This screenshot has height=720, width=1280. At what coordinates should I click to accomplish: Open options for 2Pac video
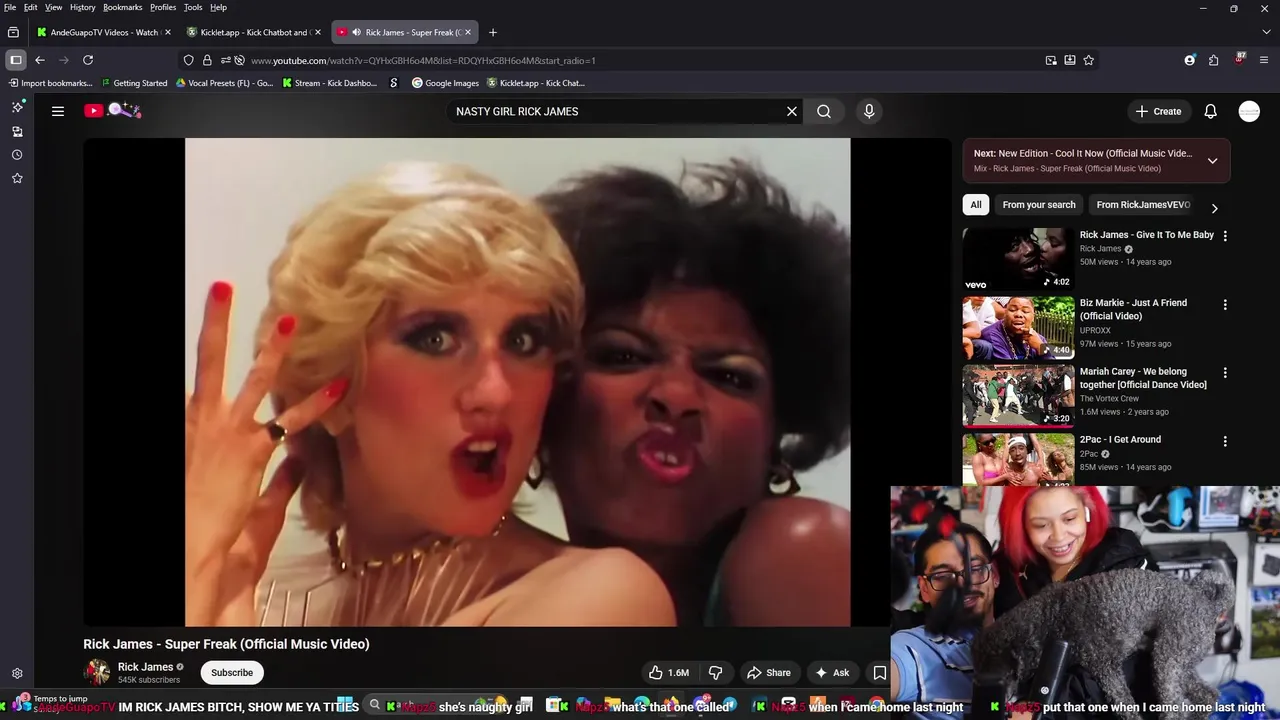(x=1225, y=441)
